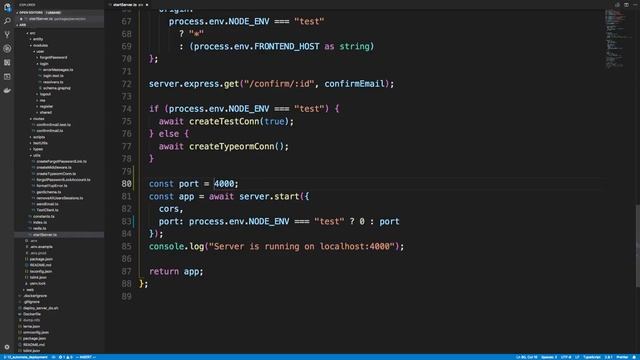
Task: Click the git branch name in status bar
Action: pyautogui.click(x=27, y=357)
